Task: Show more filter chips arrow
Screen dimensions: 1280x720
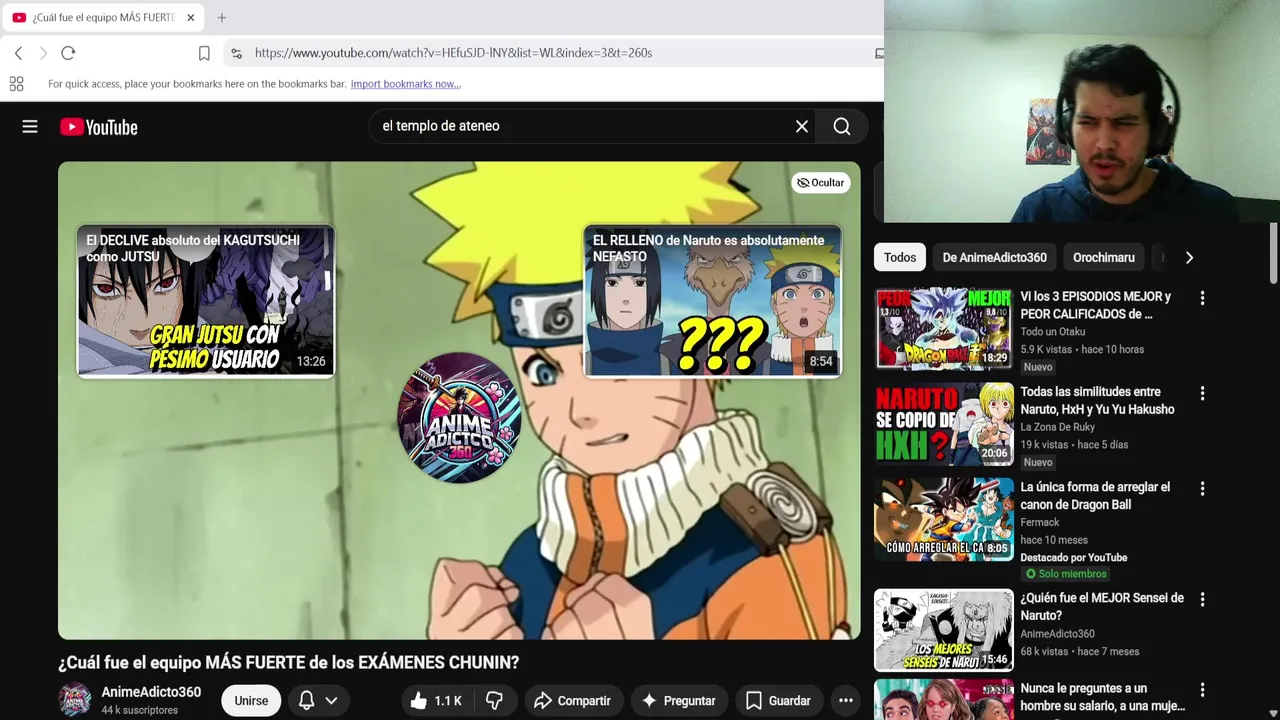Action: [1189, 258]
